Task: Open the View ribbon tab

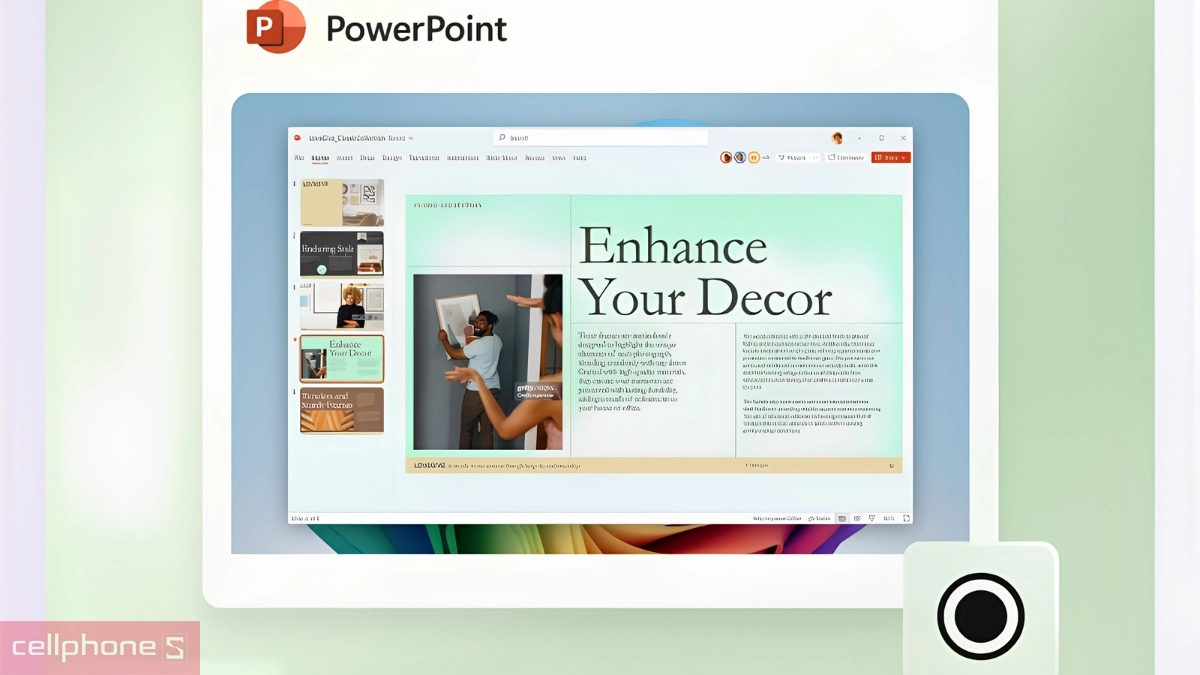Action: tap(558, 158)
